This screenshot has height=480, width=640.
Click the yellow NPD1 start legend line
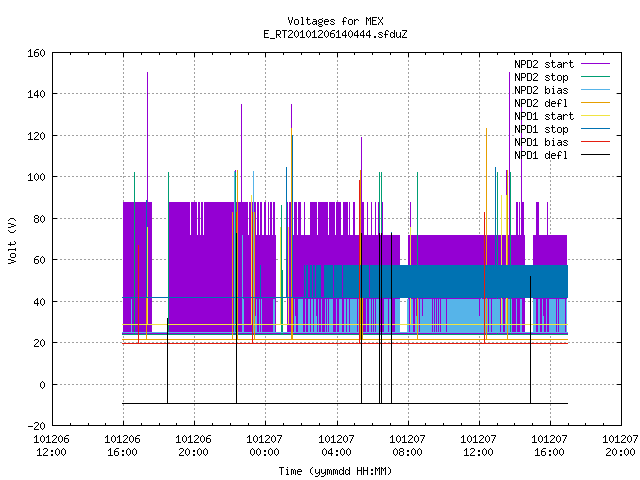click(x=595, y=116)
